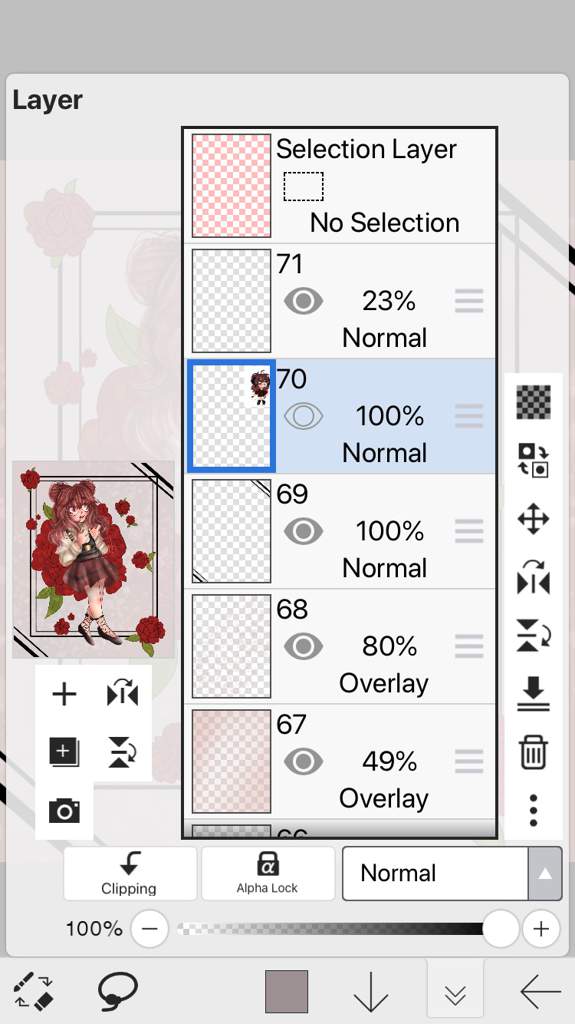Click the gray current color swatch

point(287,991)
